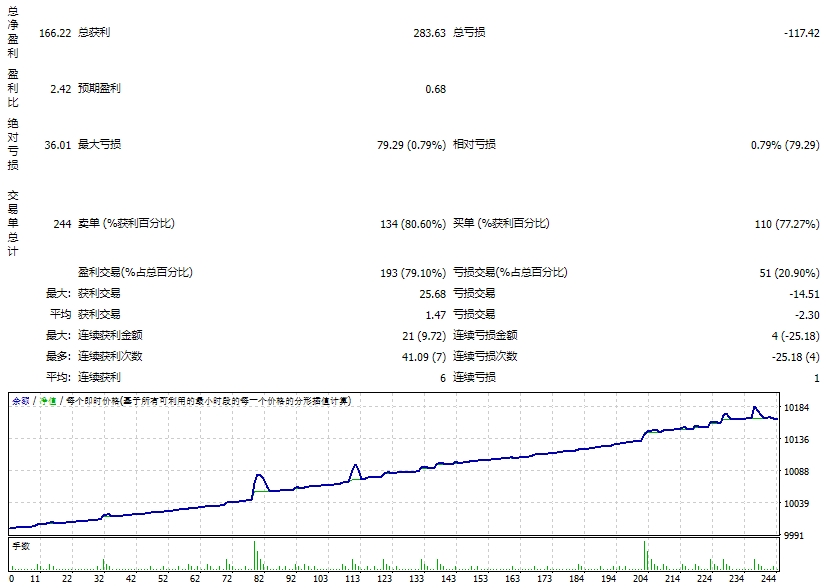Click the balance curve spike near trade 82

point(258,476)
